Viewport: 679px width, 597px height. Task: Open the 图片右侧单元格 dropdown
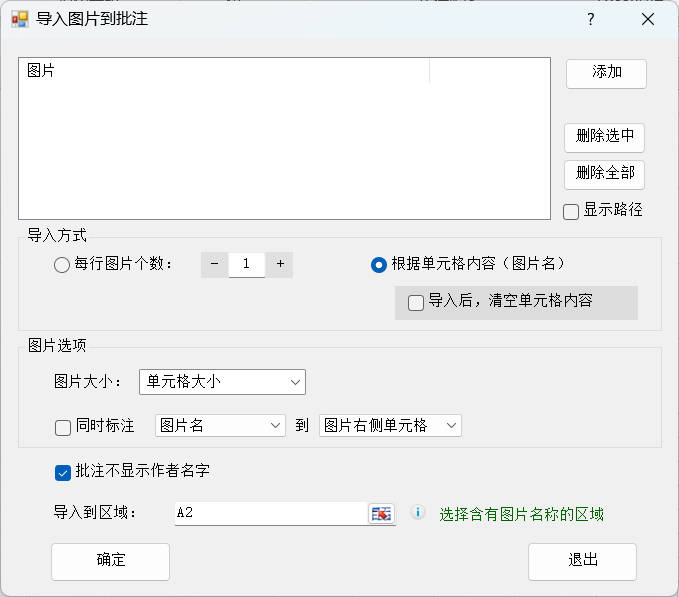(390, 426)
